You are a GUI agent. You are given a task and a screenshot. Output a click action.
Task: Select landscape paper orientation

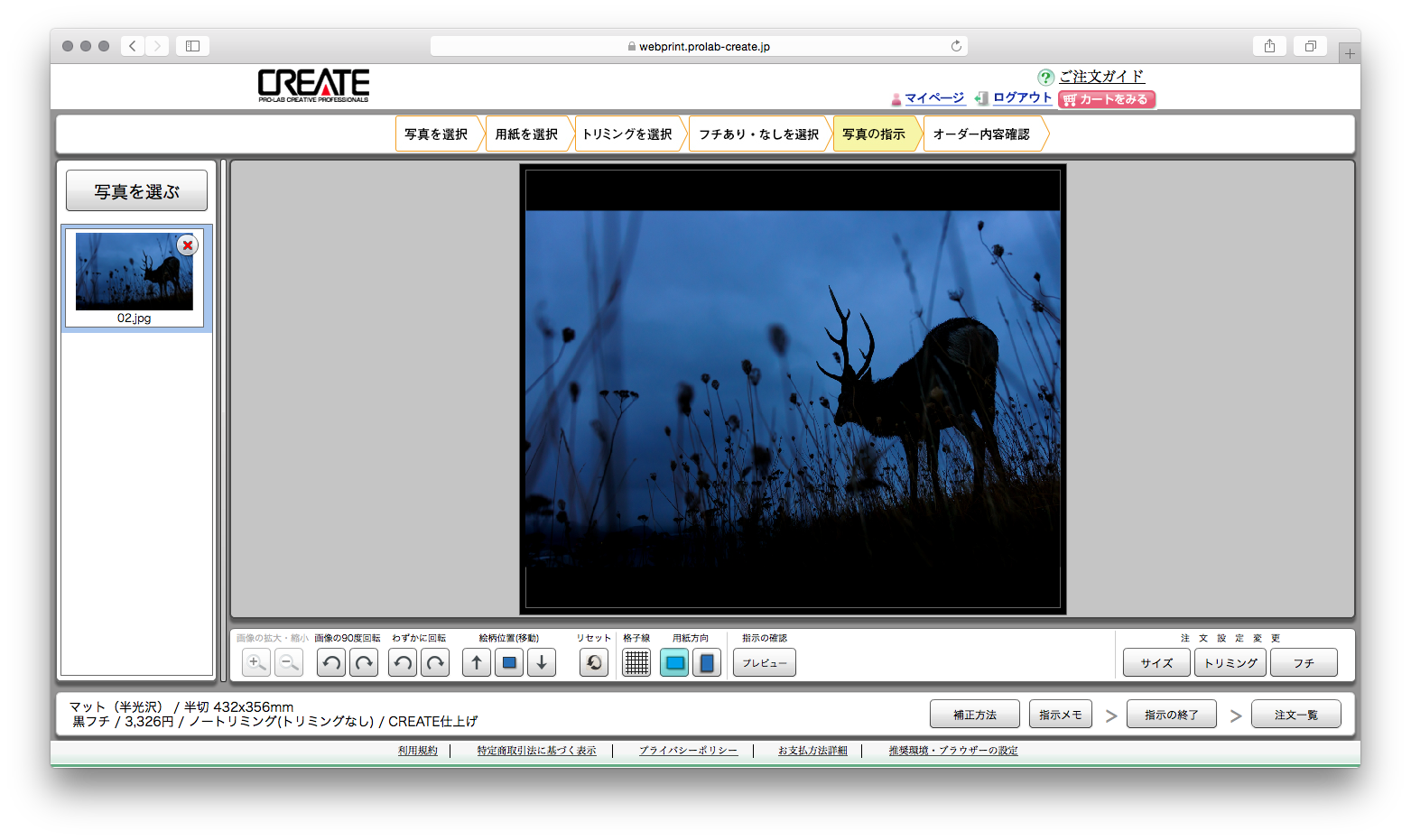click(674, 663)
